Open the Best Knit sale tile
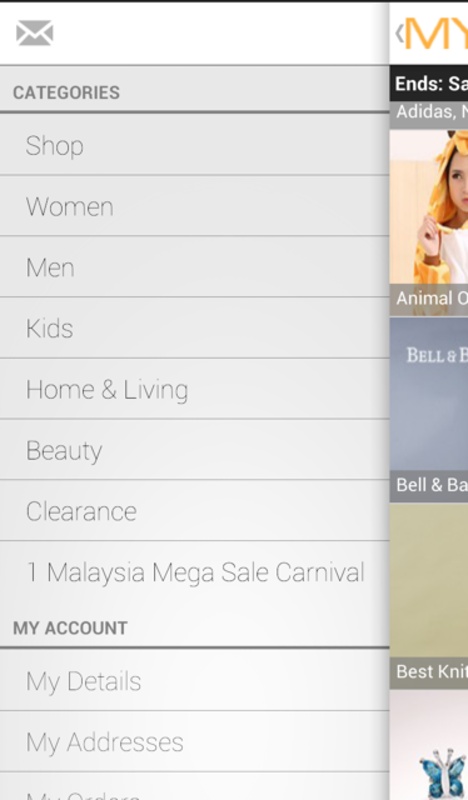 429,596
